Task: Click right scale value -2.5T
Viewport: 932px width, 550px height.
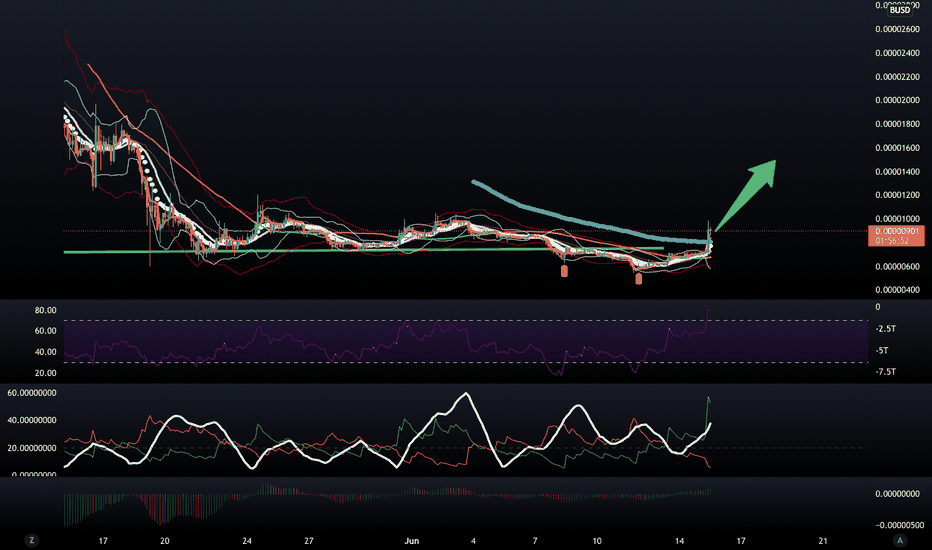Action: [886, 329]
